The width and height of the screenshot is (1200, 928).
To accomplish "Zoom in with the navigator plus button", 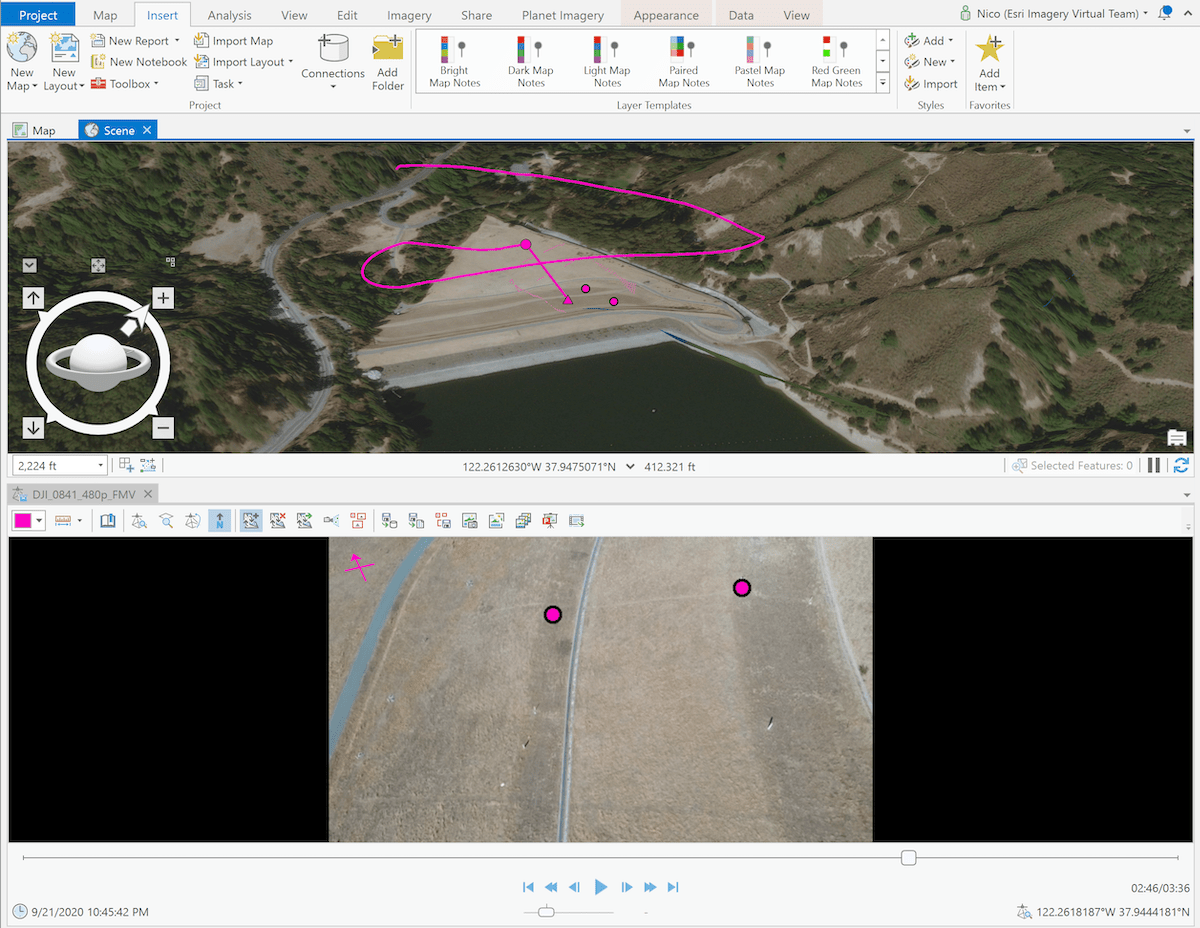I will pos(163,297).
